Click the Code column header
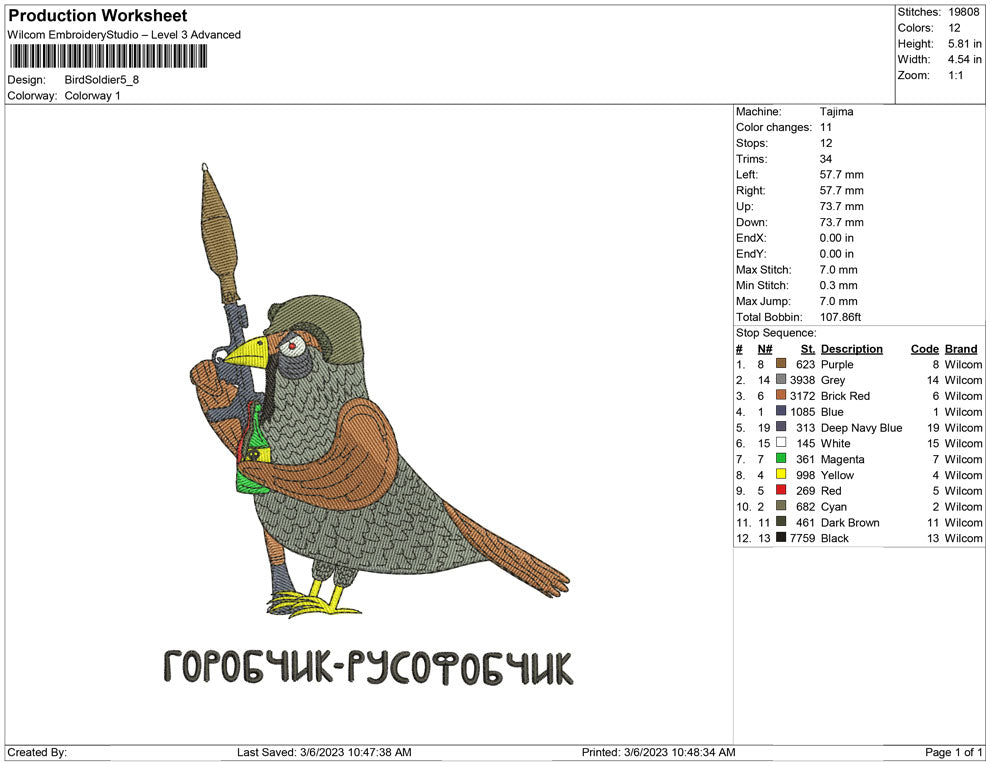The width and height of the screenshot is (990, 762). click(924, 349)
